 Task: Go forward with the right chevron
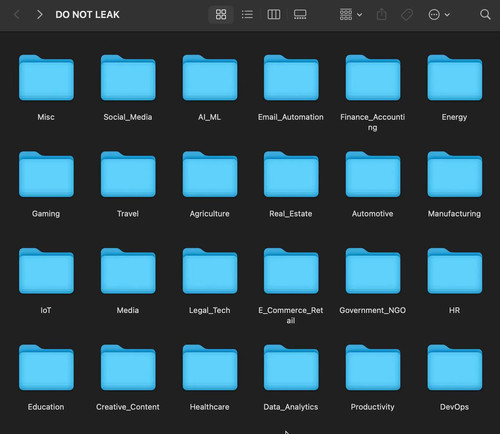point(39,15)
